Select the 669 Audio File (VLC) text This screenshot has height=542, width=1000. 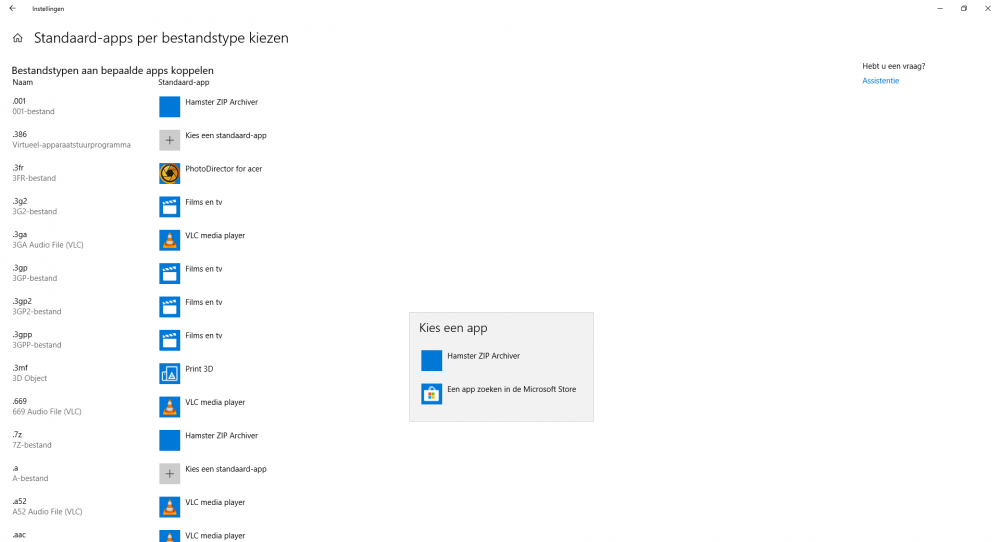[47, 412]
